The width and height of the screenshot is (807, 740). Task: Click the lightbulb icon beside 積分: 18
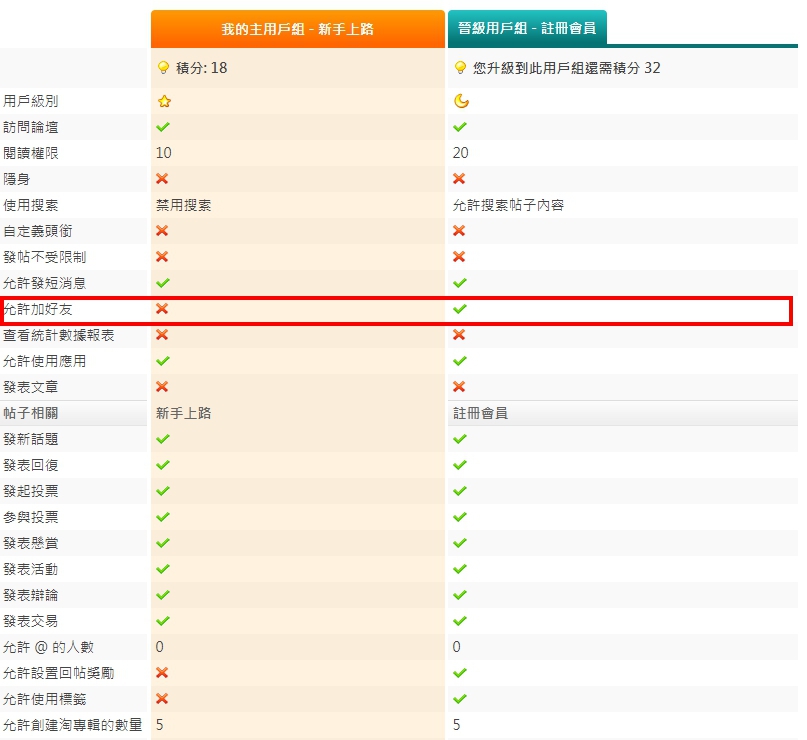pos(163,68)
